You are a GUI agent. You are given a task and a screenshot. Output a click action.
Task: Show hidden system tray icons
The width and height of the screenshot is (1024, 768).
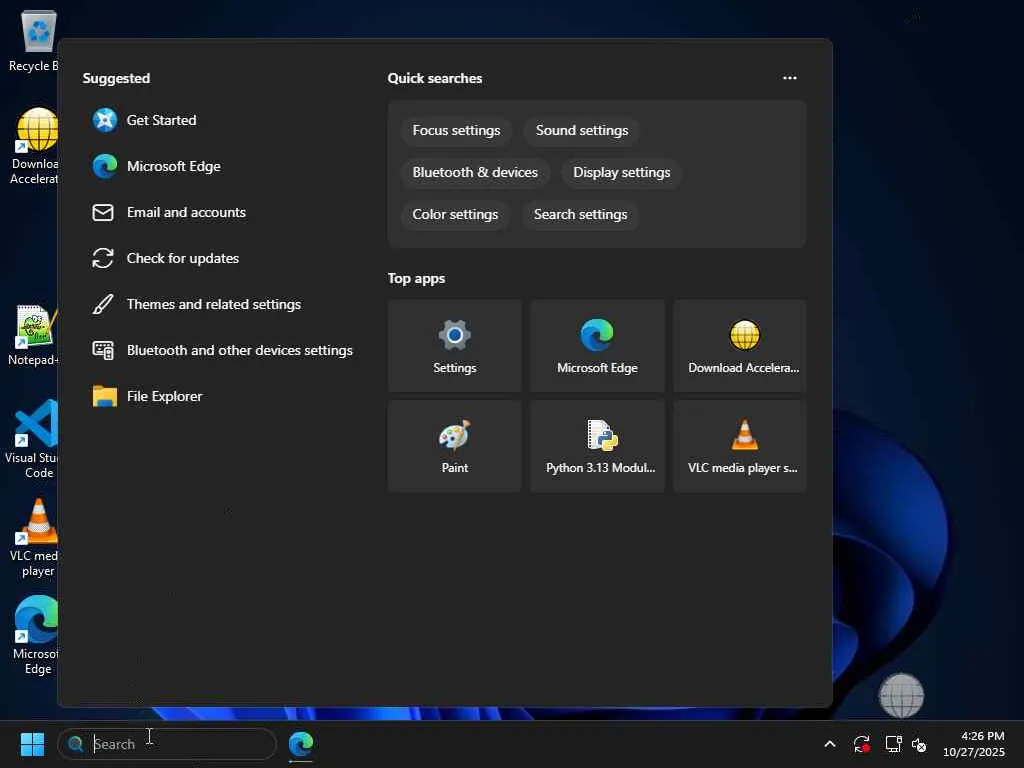(829, 744)
